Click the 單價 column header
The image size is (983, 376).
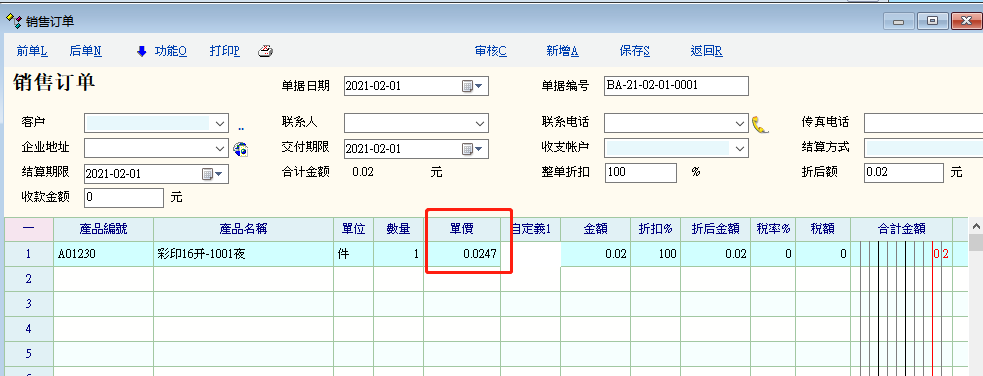(x=462, y=229)
